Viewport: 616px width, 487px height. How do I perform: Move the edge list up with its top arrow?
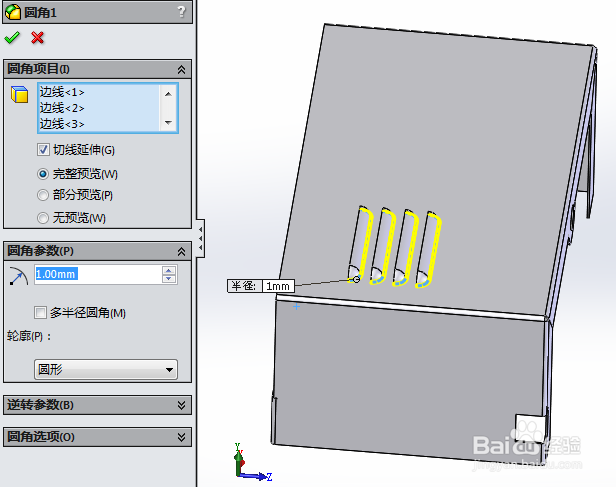pos(169,94)
